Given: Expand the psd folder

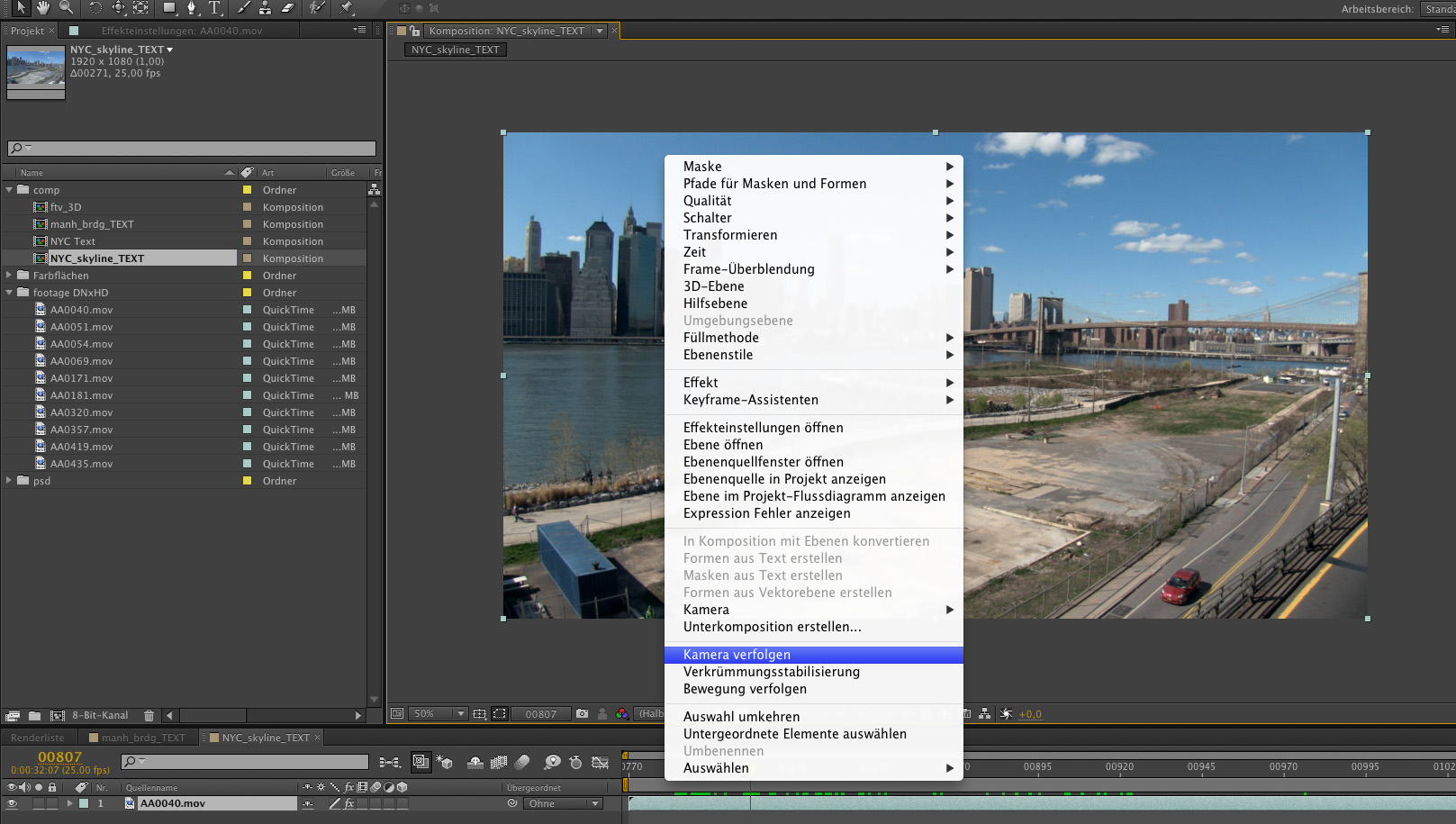Looking at the screenshot, I should pyautogui.click(x=9, y=481).
